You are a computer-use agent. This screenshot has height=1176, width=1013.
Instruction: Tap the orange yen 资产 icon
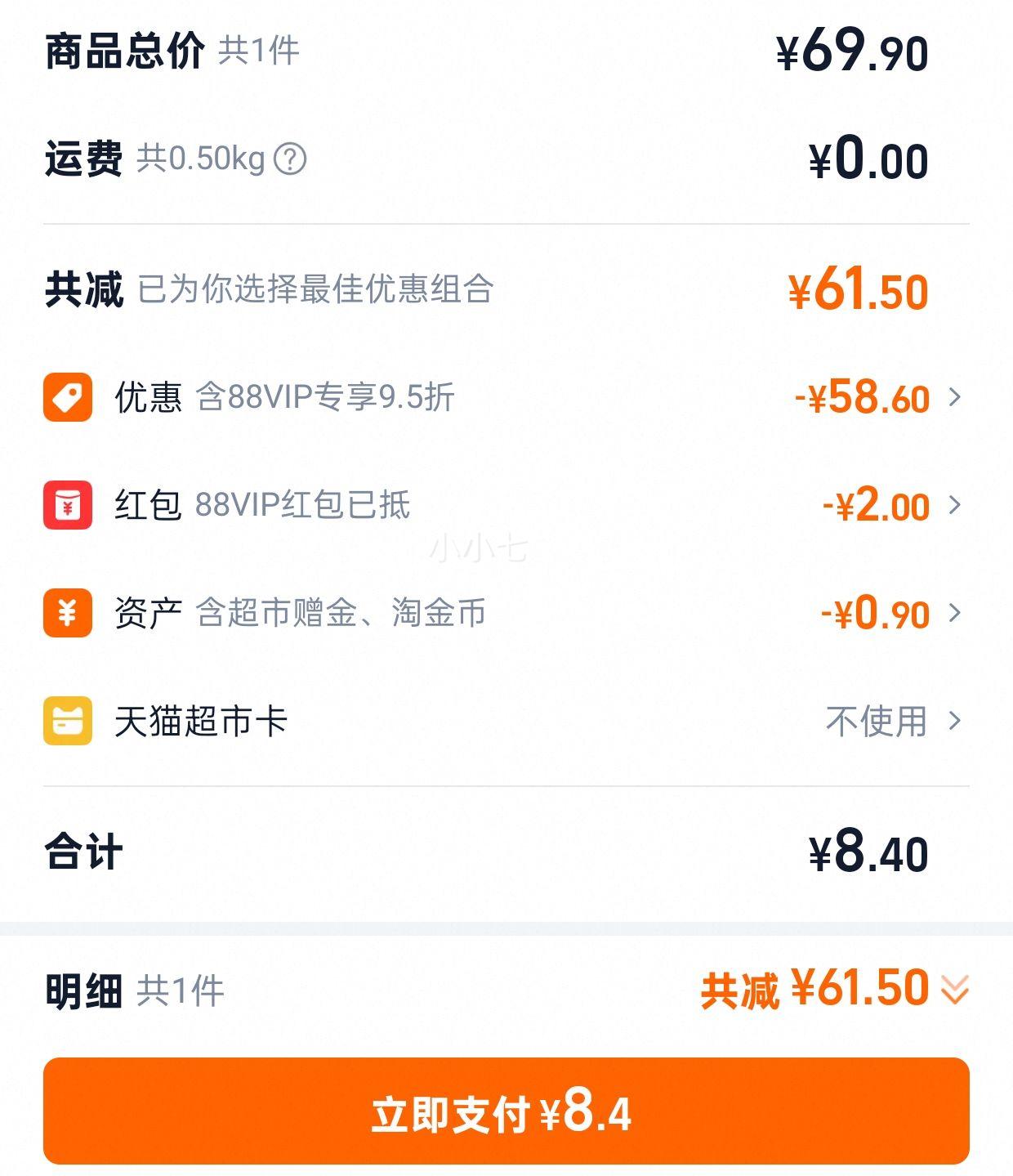pyautogui.click(x=68, y=613)
